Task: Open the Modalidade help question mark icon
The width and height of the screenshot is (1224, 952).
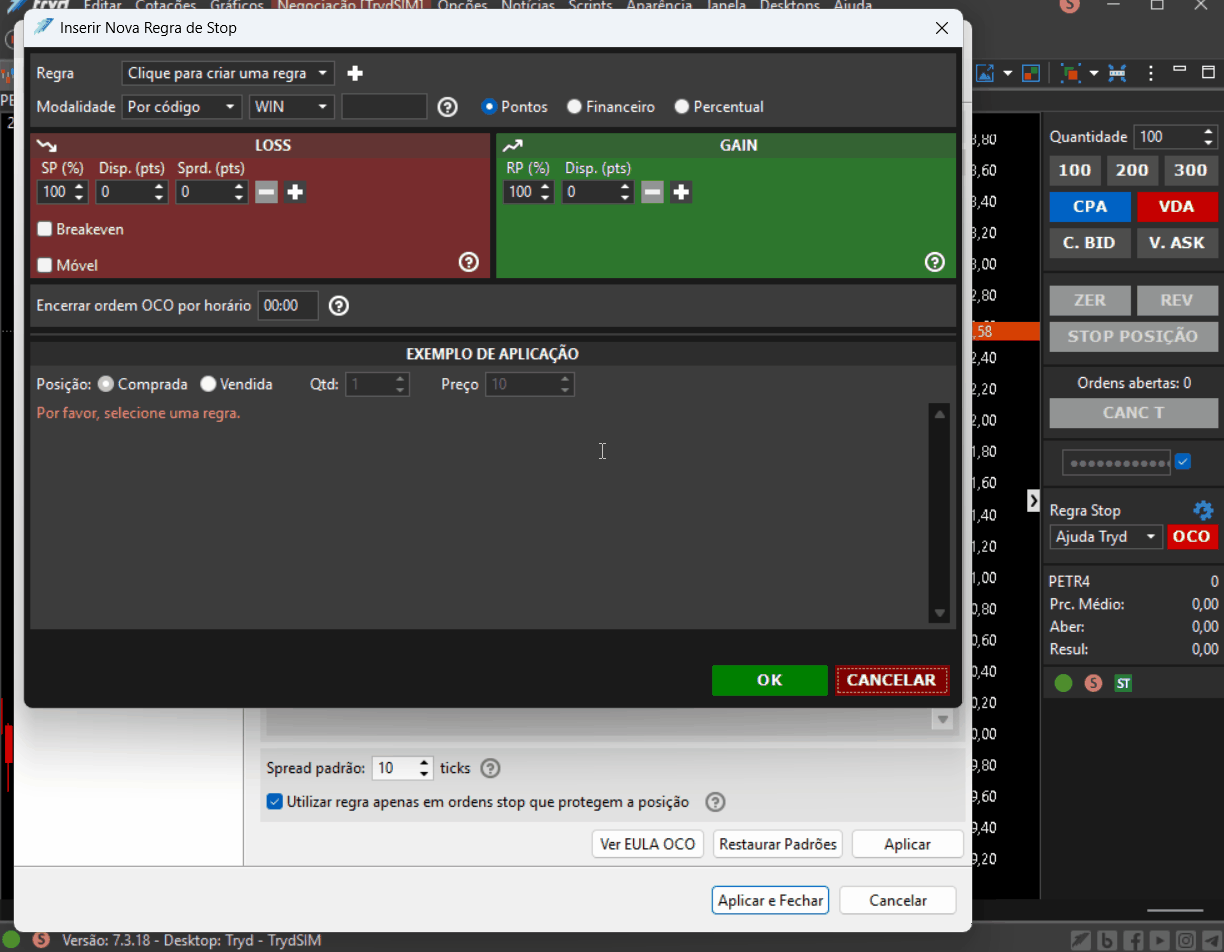Action: pos(448,107)
